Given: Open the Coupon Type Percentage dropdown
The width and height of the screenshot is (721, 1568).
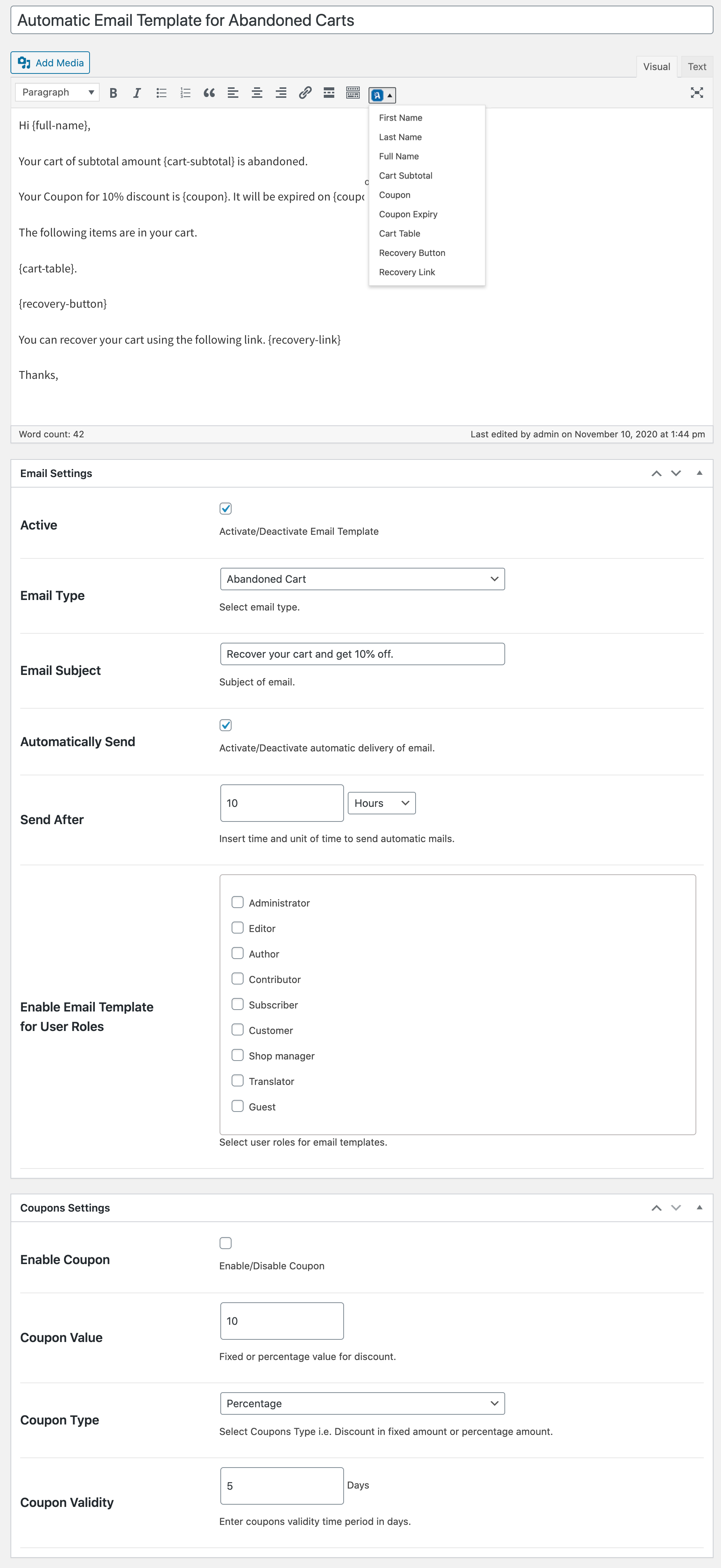Looking at the screenshot, I should pos(362,1403).
